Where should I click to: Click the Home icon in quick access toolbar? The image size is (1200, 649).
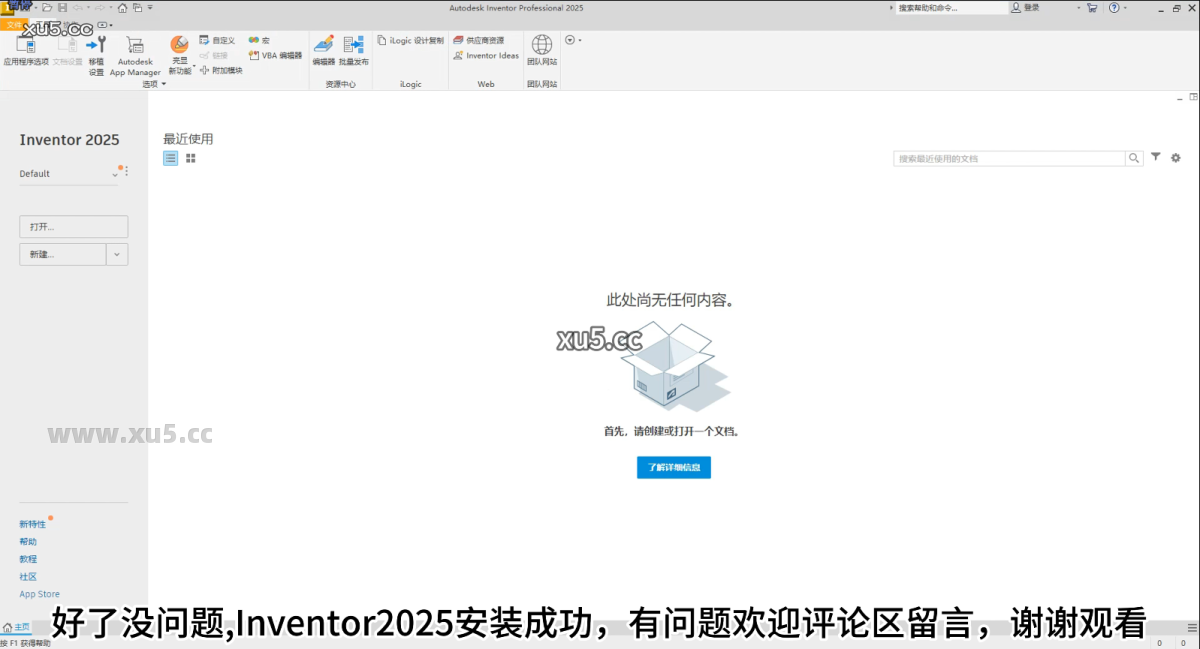point(122,8)
